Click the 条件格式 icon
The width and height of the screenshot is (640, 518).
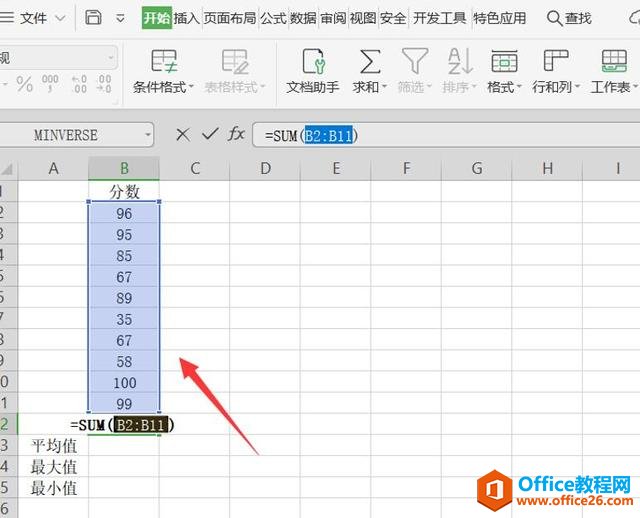[164, 61]
